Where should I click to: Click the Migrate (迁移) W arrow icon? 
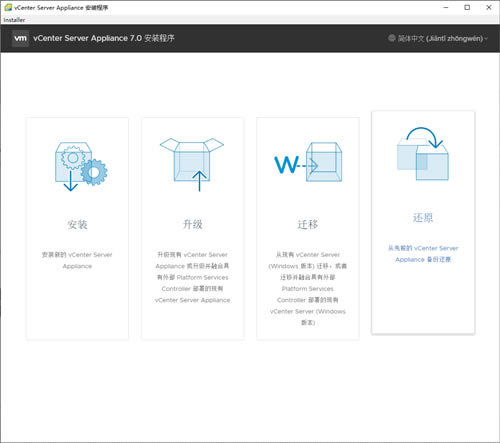point(308,162)
